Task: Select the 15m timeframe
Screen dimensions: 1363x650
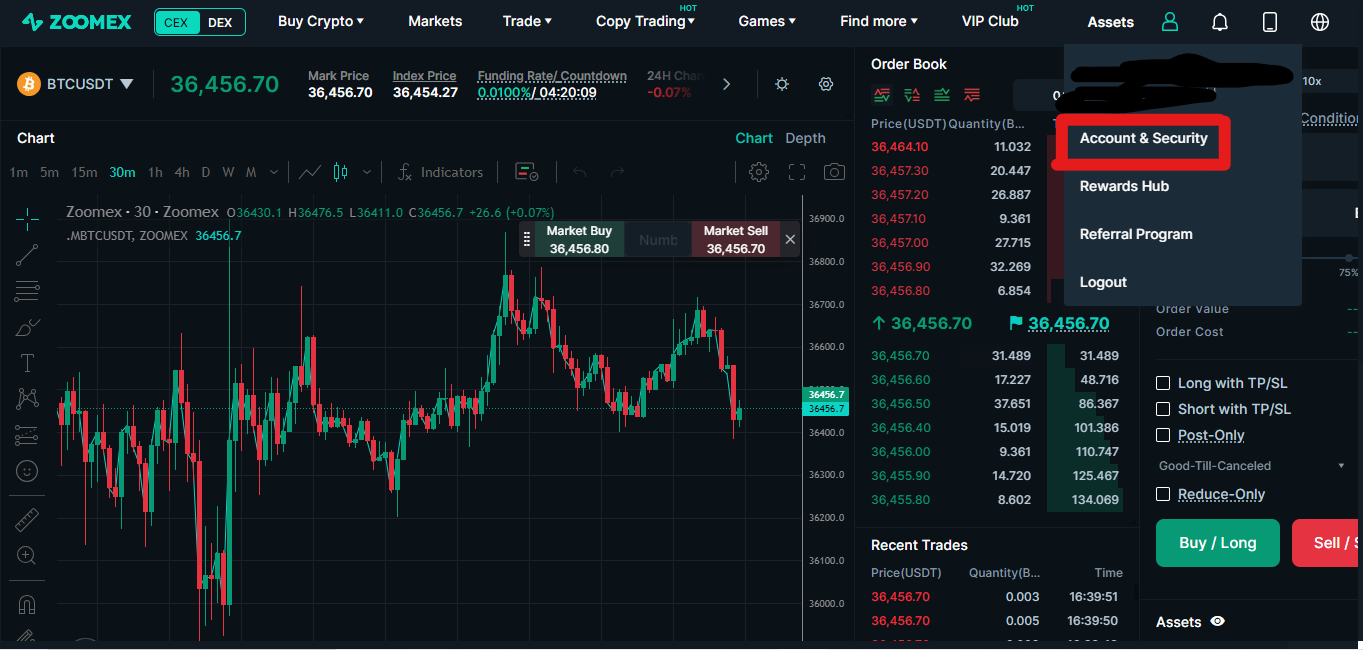Action: click(x=84, y=172)
